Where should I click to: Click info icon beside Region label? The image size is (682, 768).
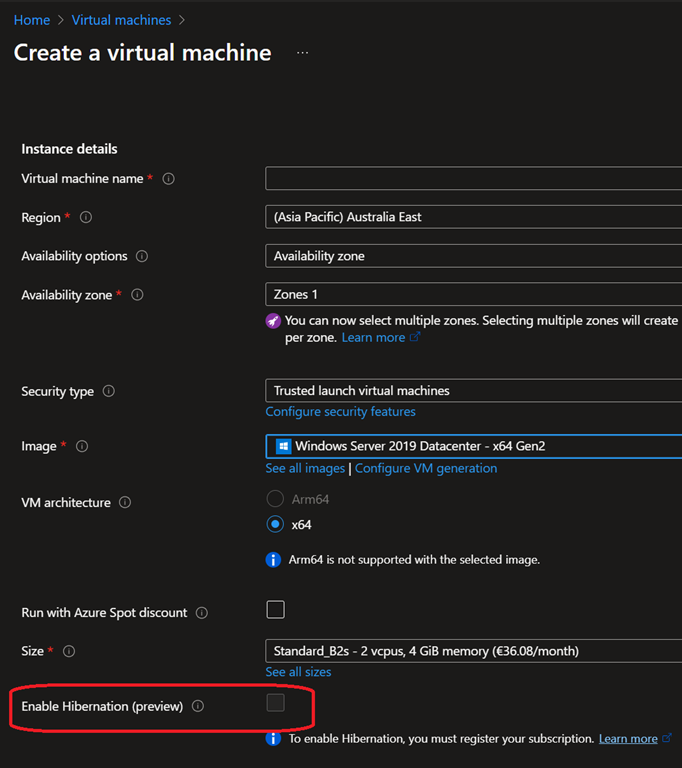point(86,217)
